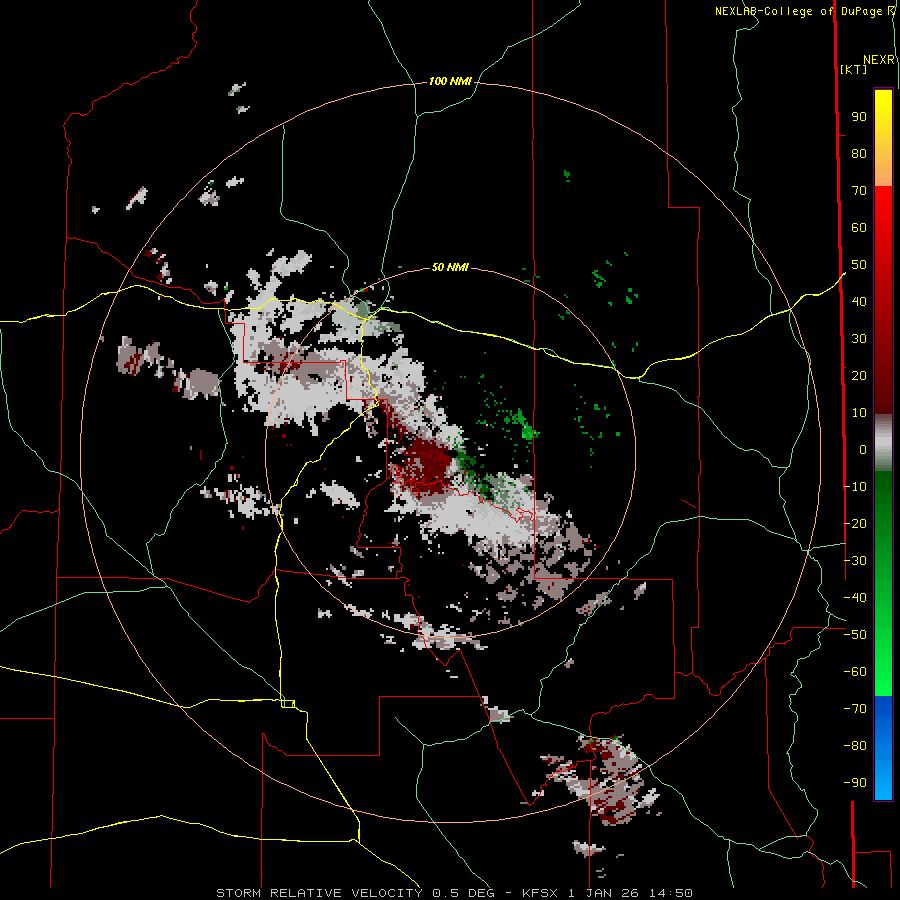Screen dimensions: 900x900
Task: Click the -50 value on the velocity scale
Action: pos(855,635)
